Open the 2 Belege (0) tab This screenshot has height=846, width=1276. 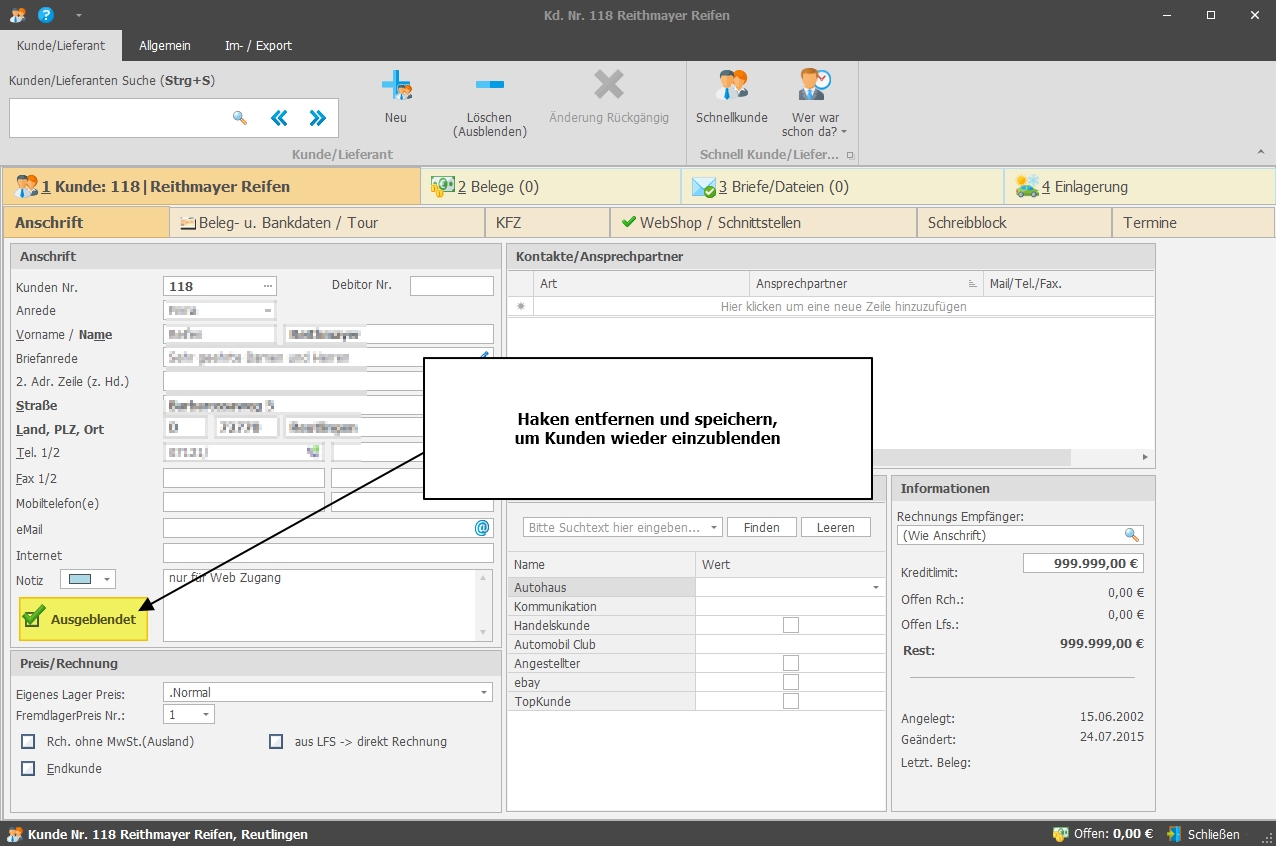coord(551,186)
